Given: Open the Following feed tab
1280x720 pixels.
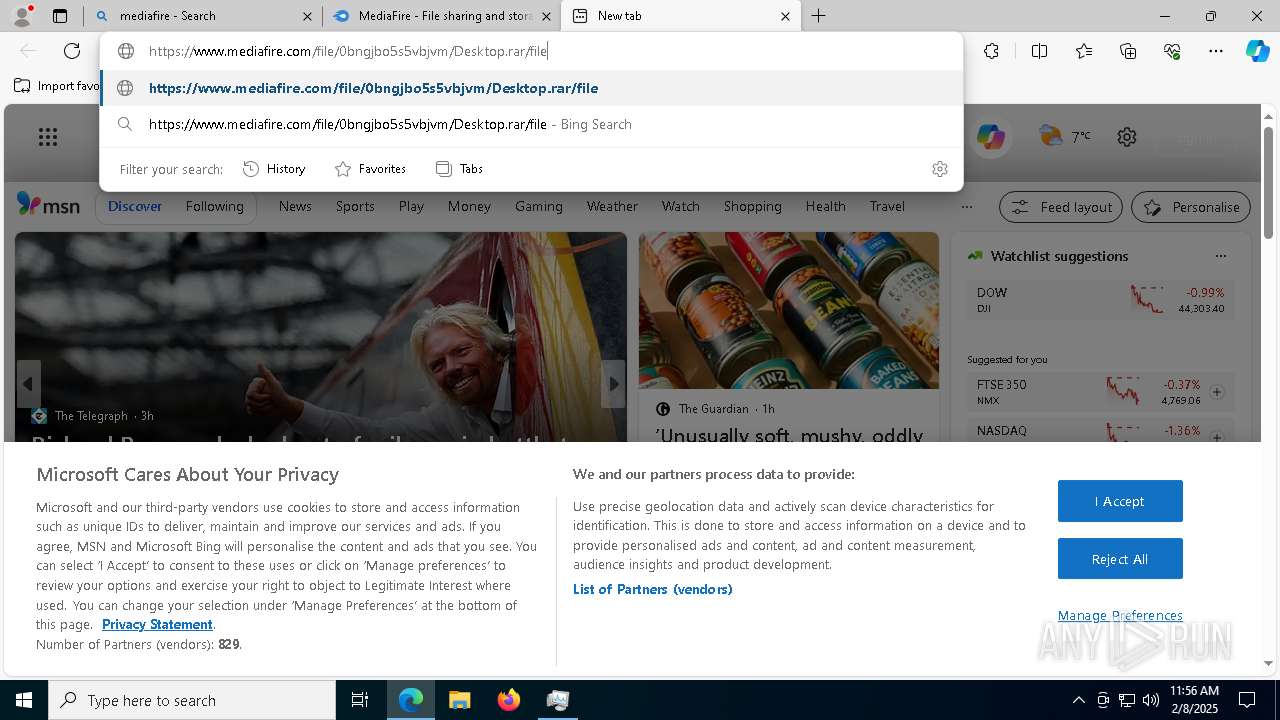Looking at the screenshot, I should pyautogui.click(x=214, y=206).
